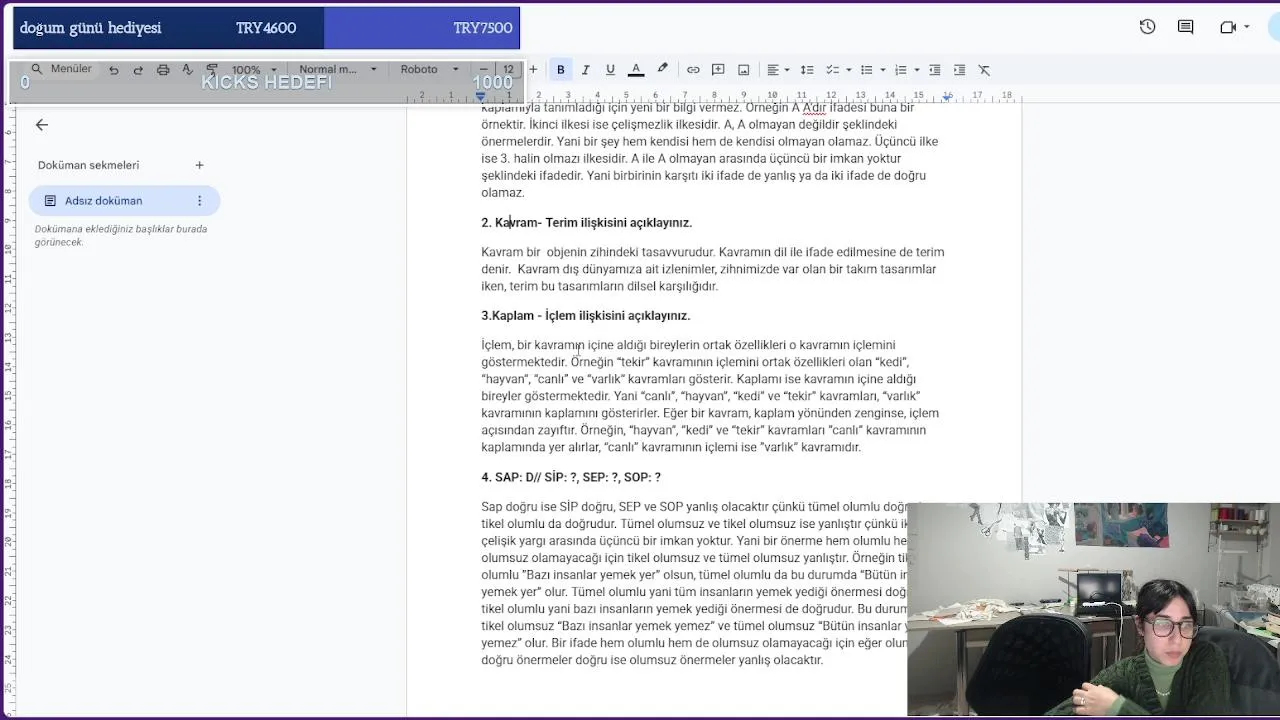Click the clear formatting icon

click(985, 70)
